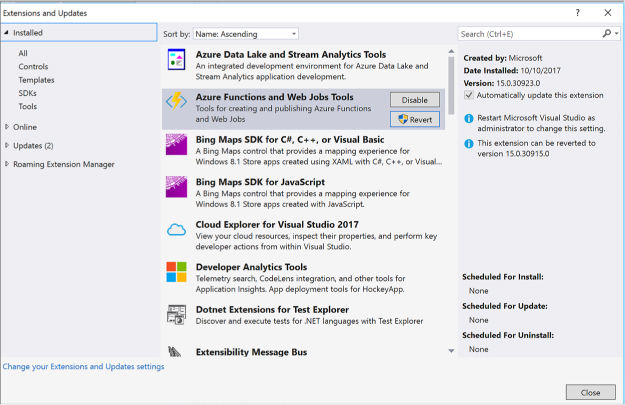Disable the Azure Functions extension
The height and width of the screenshot is (405, 625).
point(415,100)
